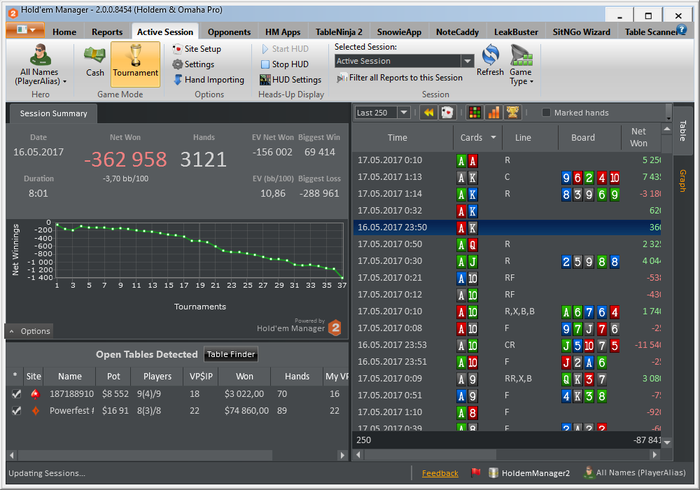Open Hand Importing options
700x490 pixels.
pyautogui.click(x=208, y=79)
